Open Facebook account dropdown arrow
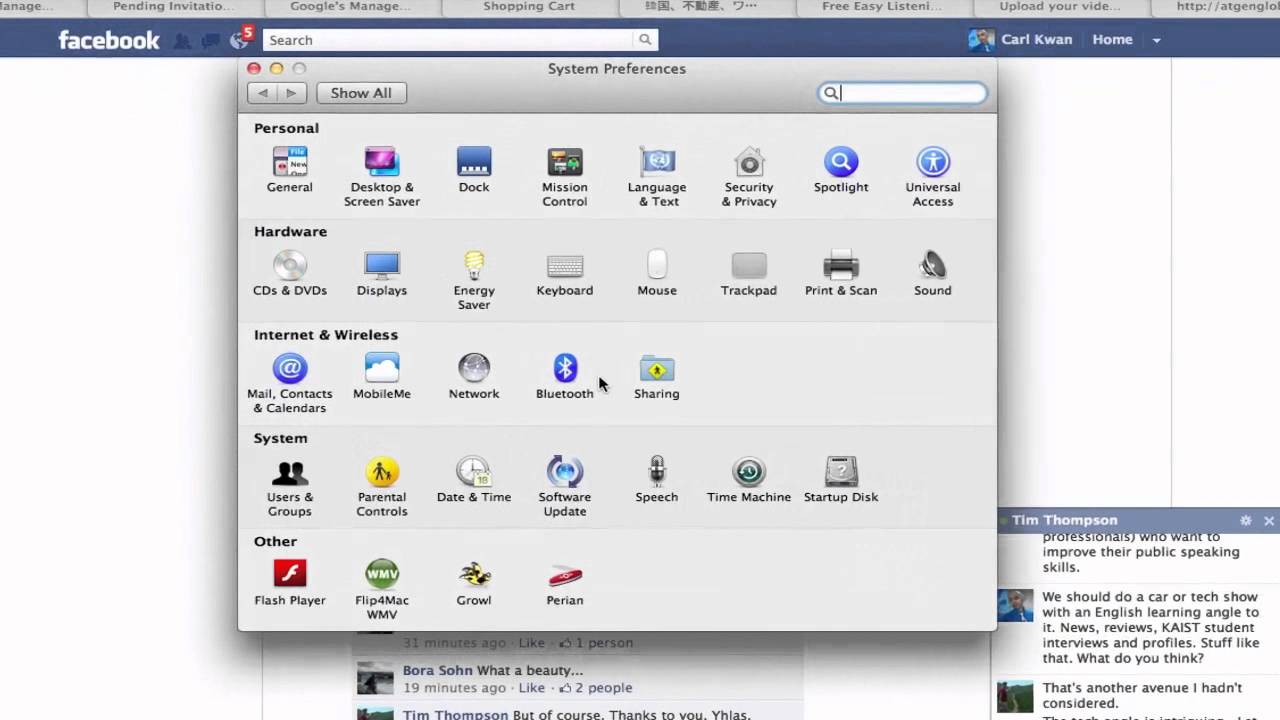The width and height of the screenshot is (1280, 720). (x=1156, y=40)
